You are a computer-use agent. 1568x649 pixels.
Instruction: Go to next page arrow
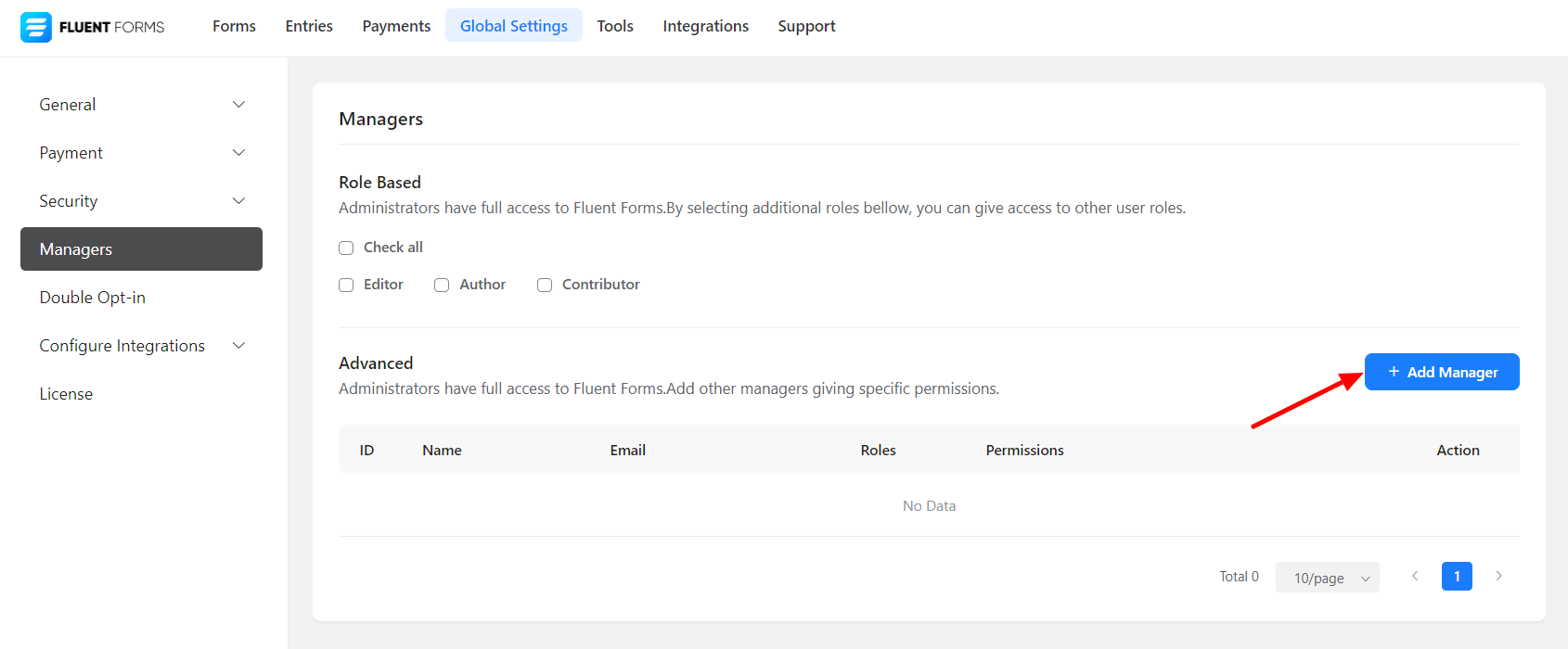click(x=1498, y=576)
